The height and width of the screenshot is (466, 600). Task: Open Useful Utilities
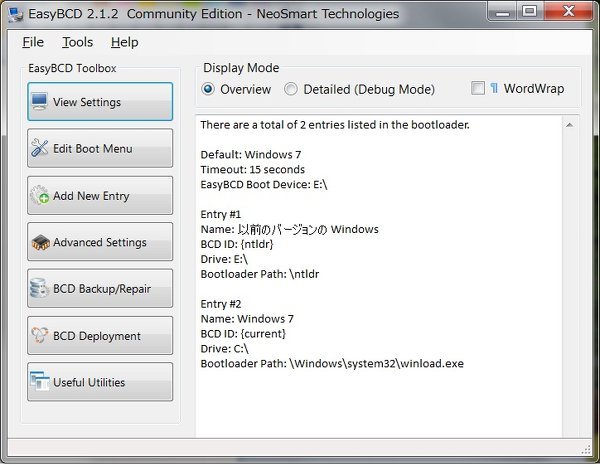point(100,382)
